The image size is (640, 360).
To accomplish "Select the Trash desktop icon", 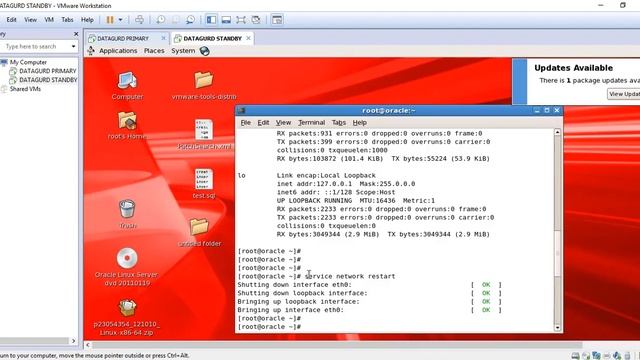I will click(127, 214).
